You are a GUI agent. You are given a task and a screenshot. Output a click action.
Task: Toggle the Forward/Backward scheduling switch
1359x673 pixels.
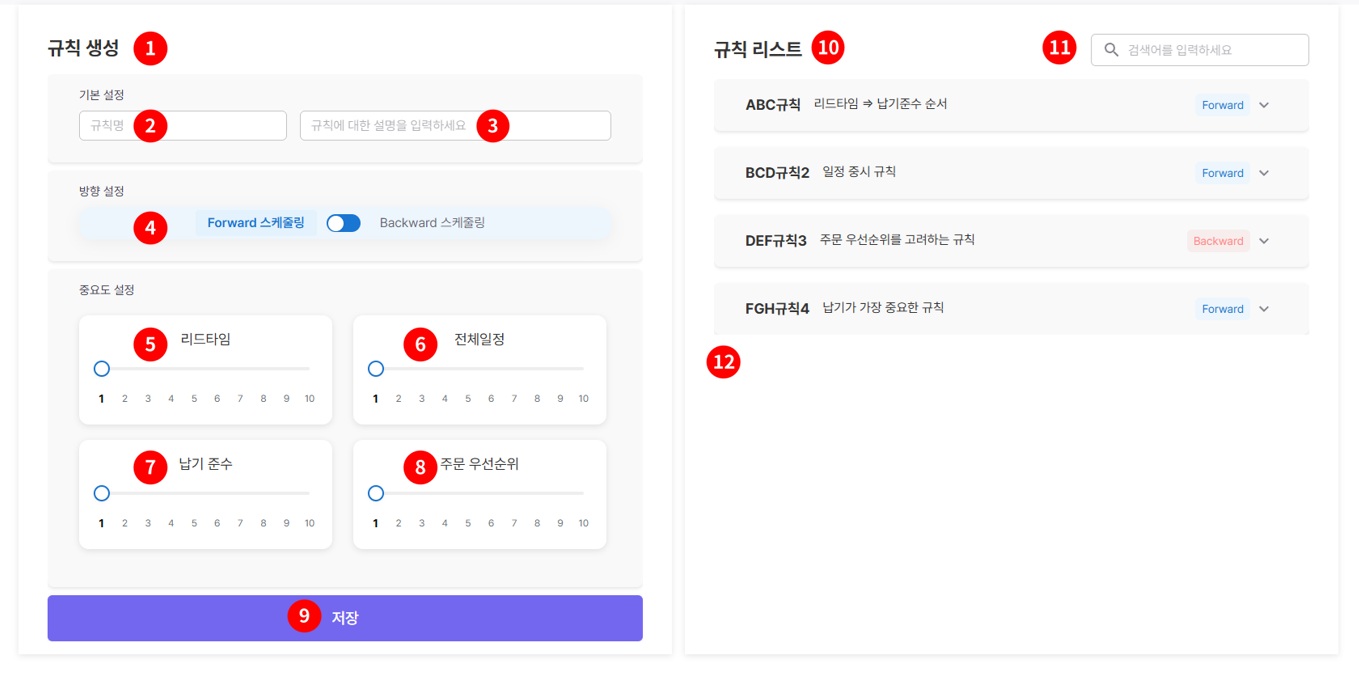(343, 223)
